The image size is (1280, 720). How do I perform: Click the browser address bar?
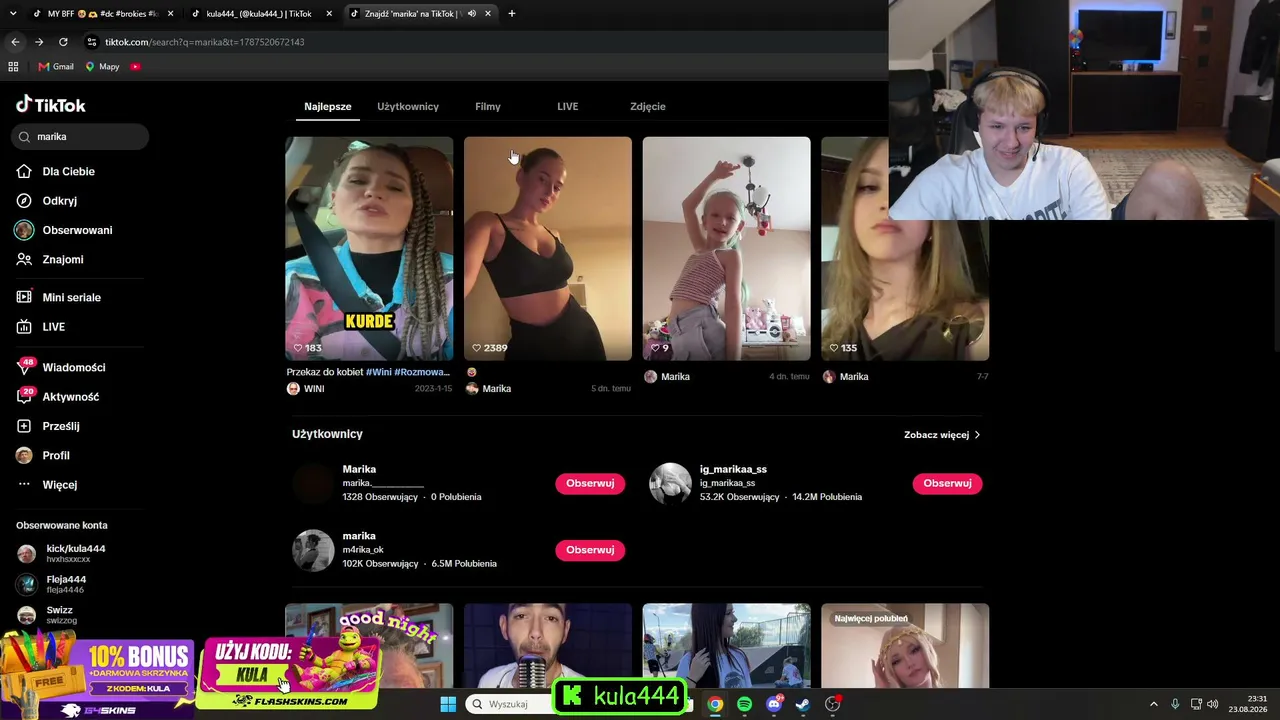(480, 42)
